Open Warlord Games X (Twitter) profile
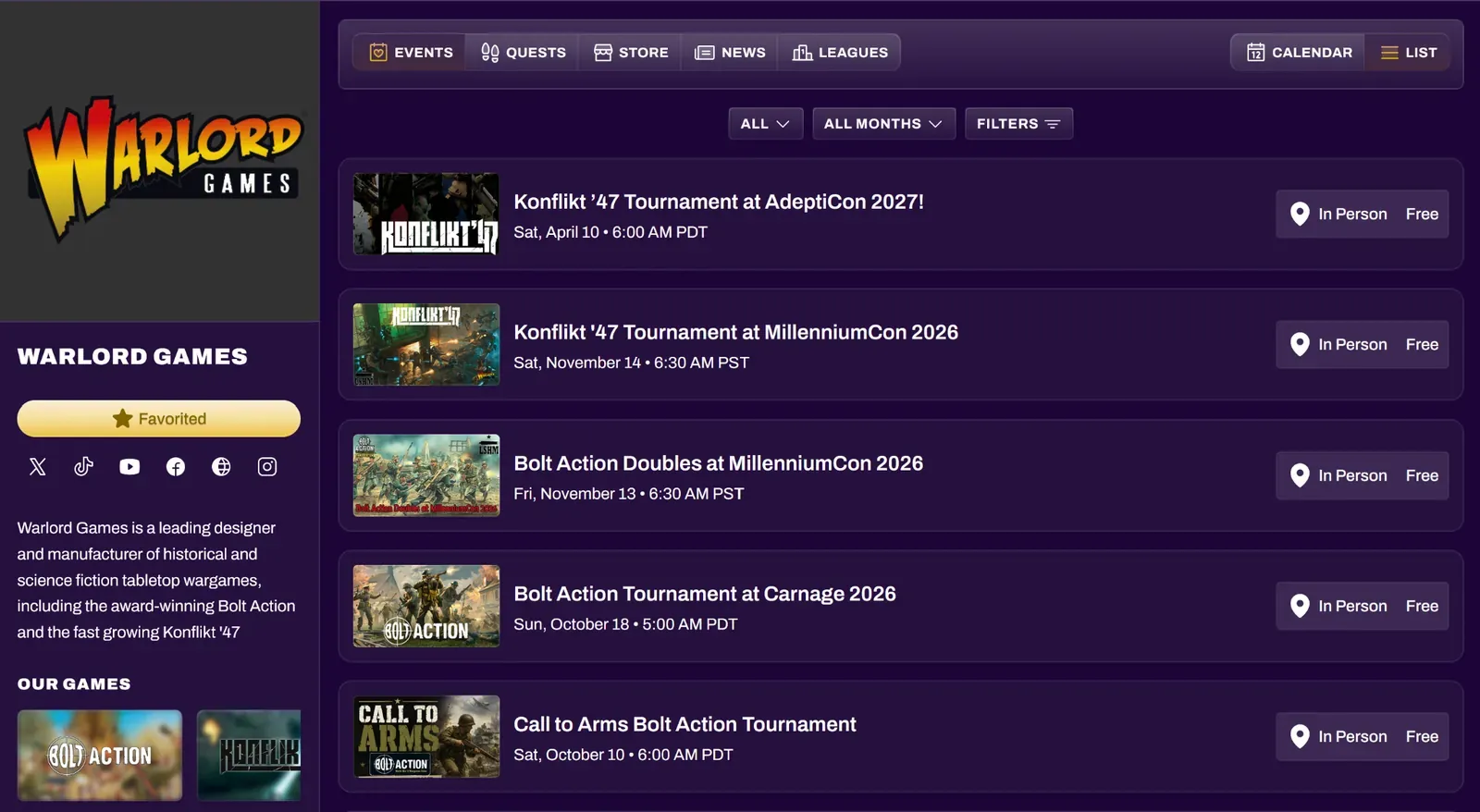 (x=38, y=467)
